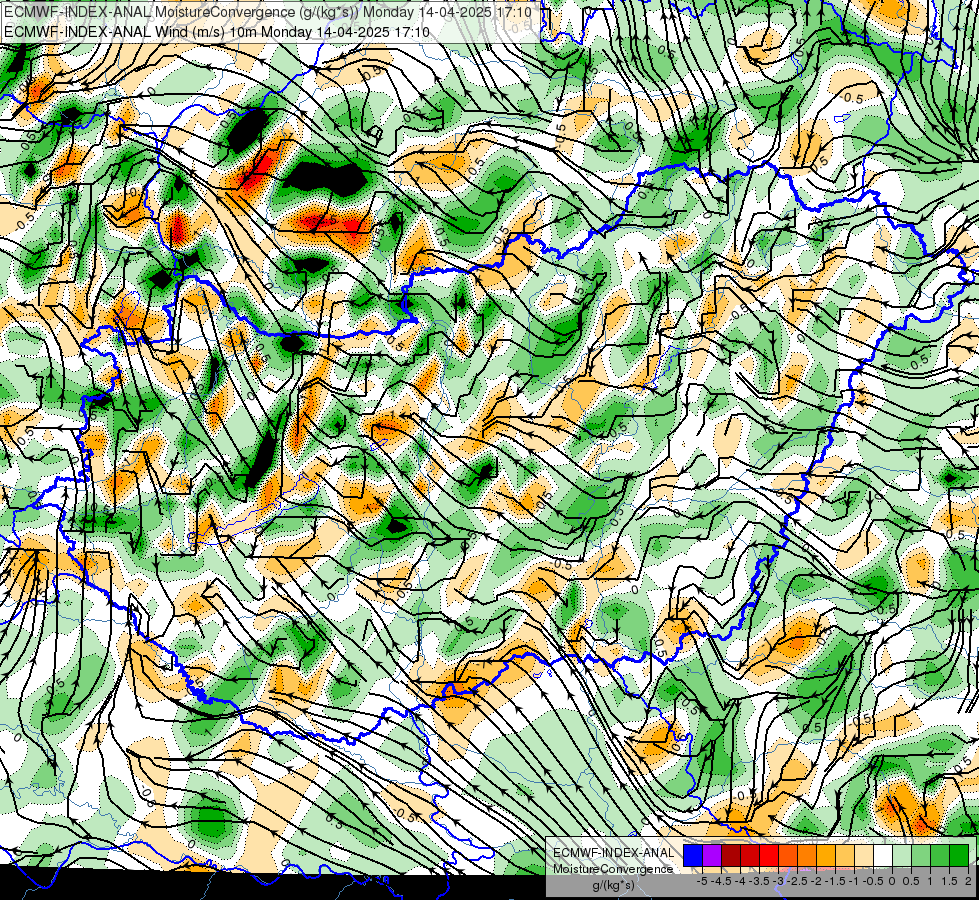Select the -2 legend scale value
979x900 pixels.
pyautogui.click(x=817, y=881)
